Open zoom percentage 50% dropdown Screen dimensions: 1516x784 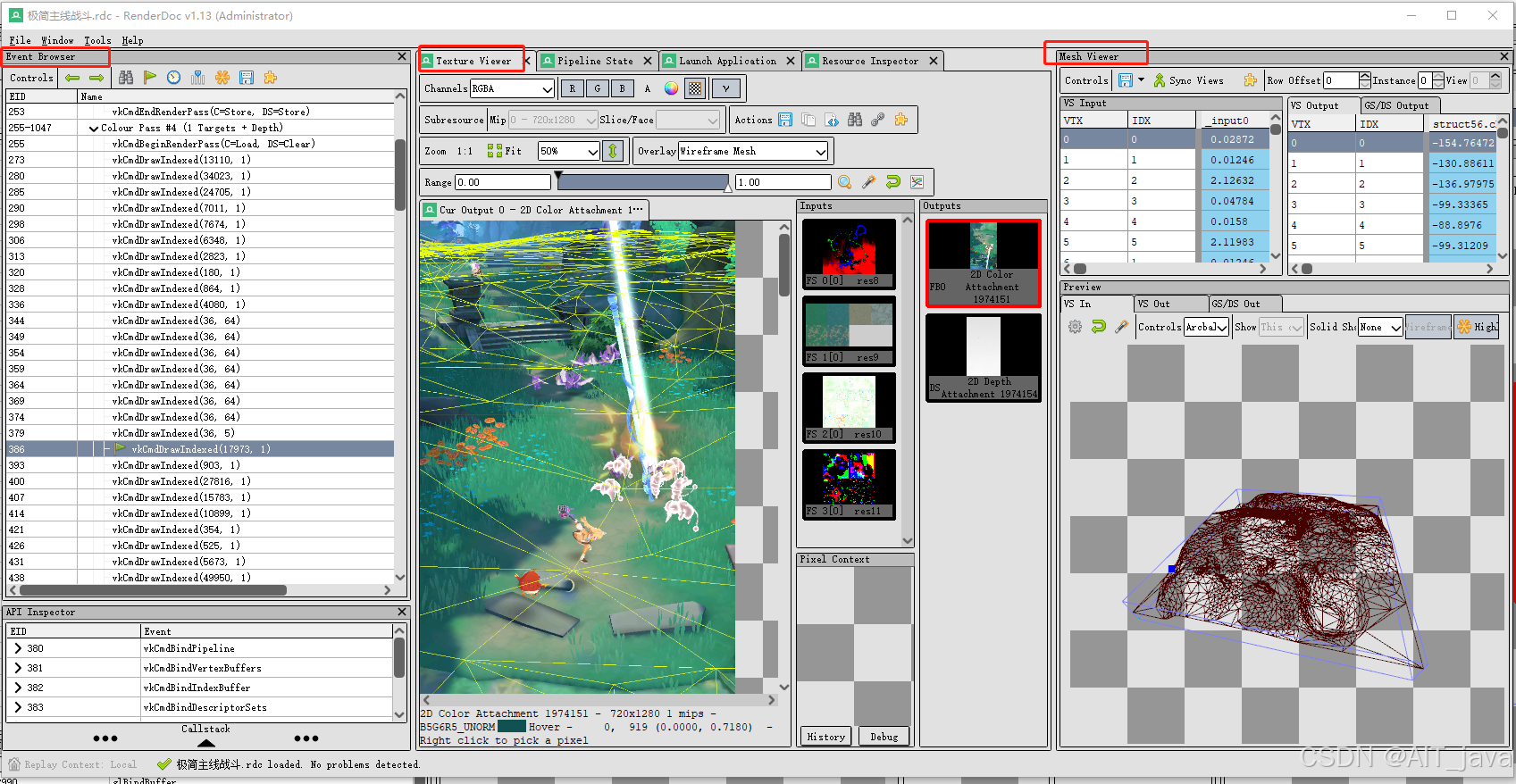569,151
